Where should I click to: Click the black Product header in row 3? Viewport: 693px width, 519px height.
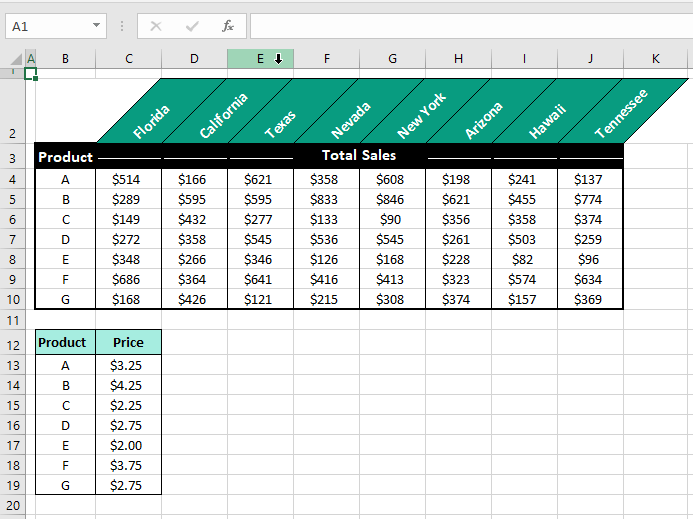[x=65, y=156]
